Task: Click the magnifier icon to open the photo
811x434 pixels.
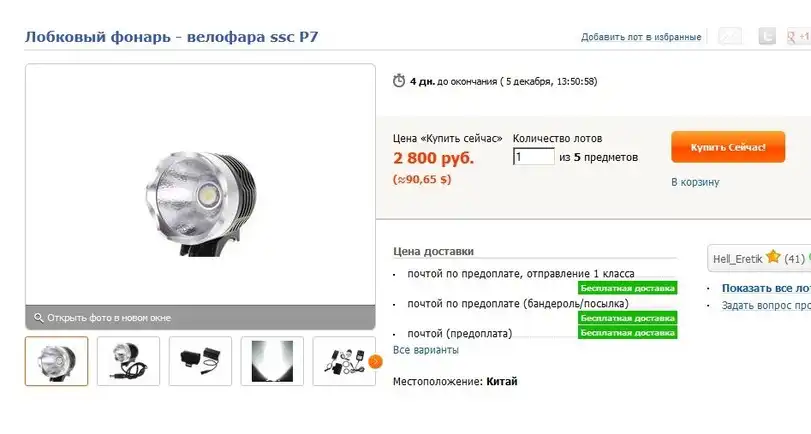Action: point(38,317)
